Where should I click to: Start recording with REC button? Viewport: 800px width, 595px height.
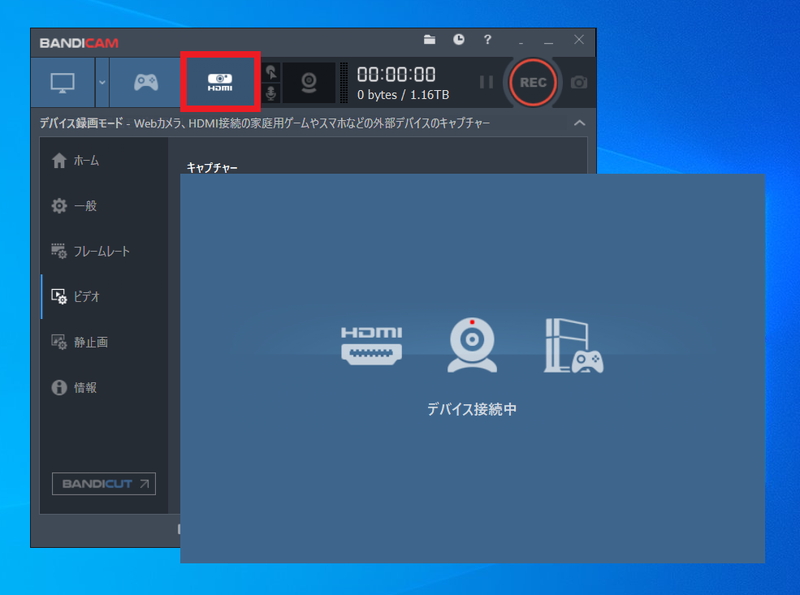coord(533,83)
